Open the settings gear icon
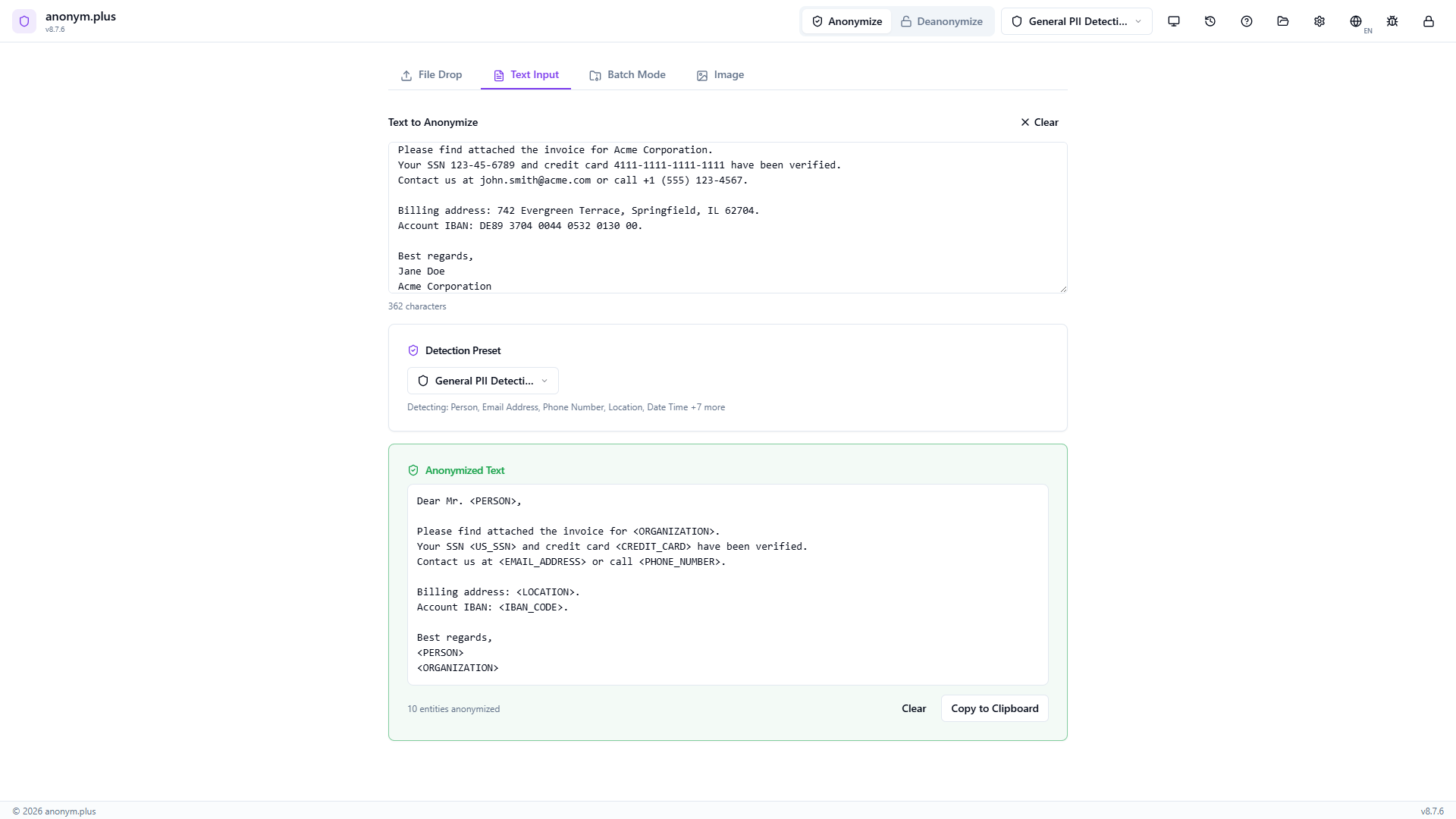1456x819 pixels. point(1319,21)
